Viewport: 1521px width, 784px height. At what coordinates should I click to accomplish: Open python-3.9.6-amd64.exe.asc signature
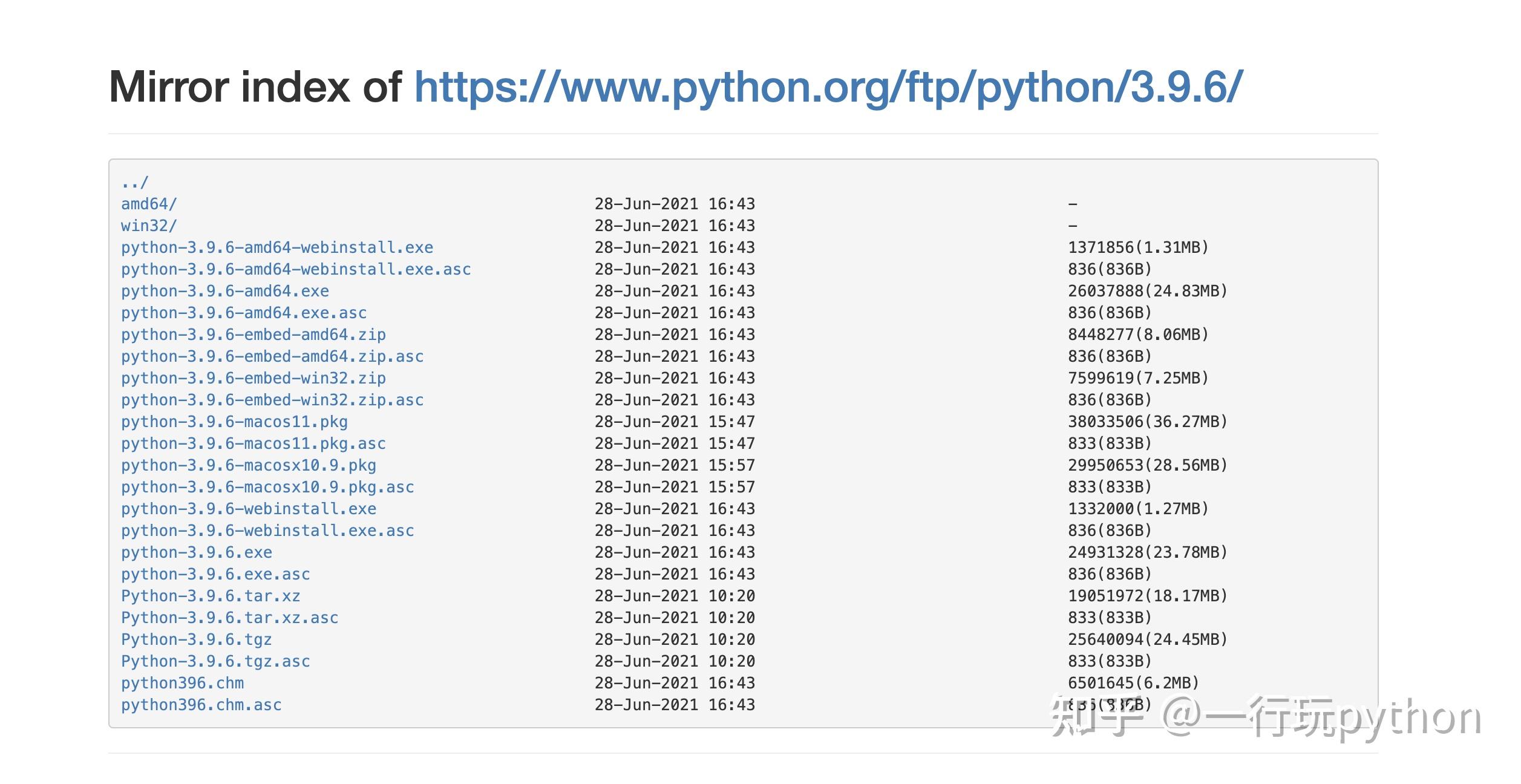pyautogui.click(x=243, y=312)
